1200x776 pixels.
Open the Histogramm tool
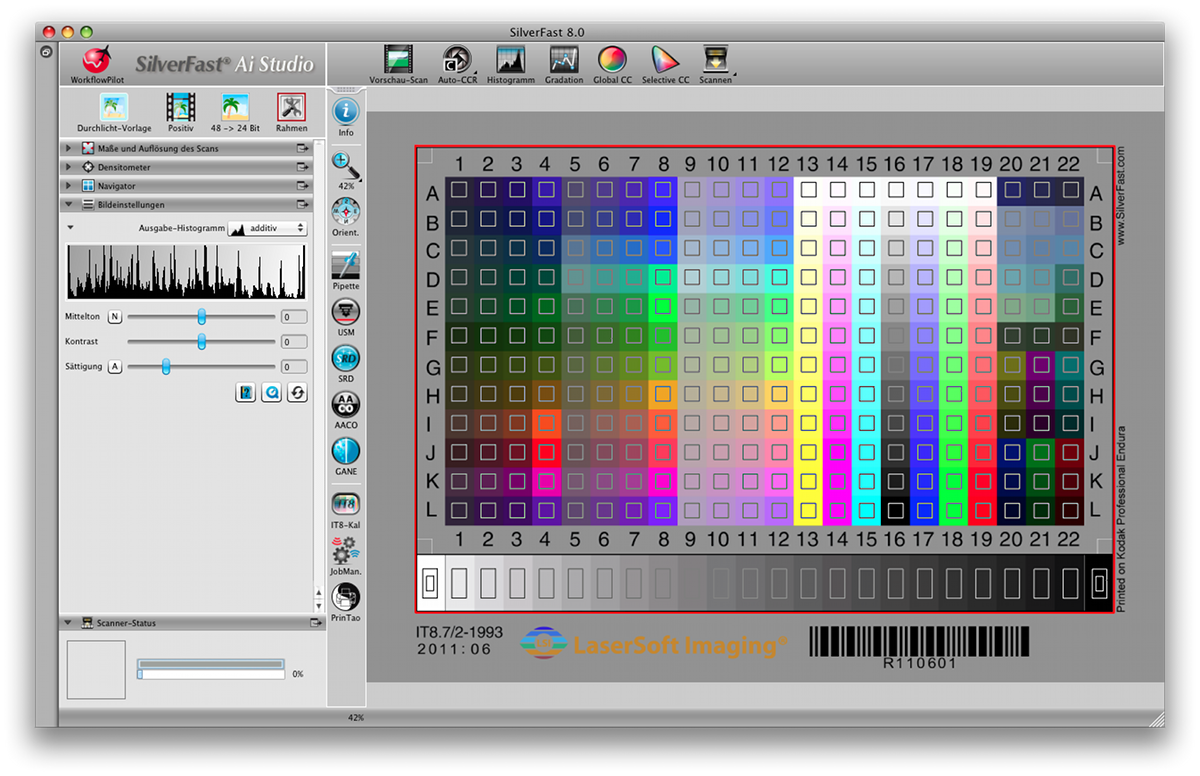(x=510, y=61)
